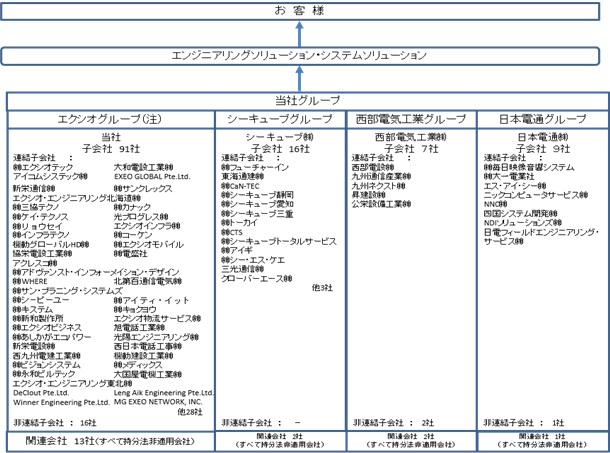This screenshot has width=610, height=453.
Task: Select the entry WHERE
Action: pyautogui.click(x=30, y=281)
